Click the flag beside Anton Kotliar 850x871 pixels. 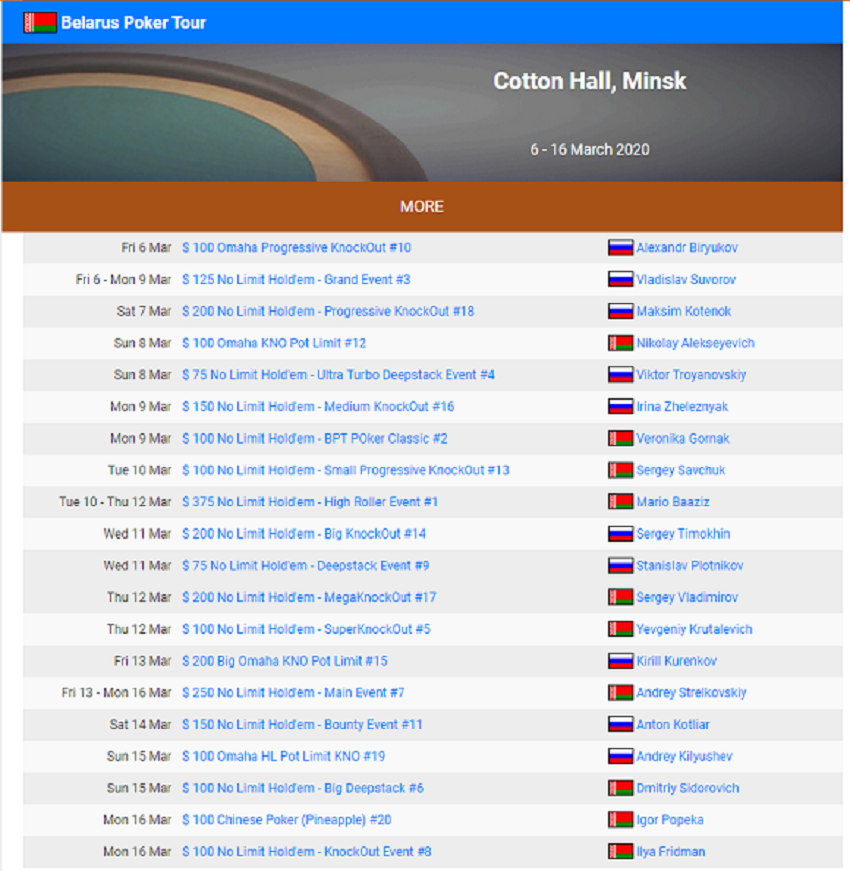620,724
